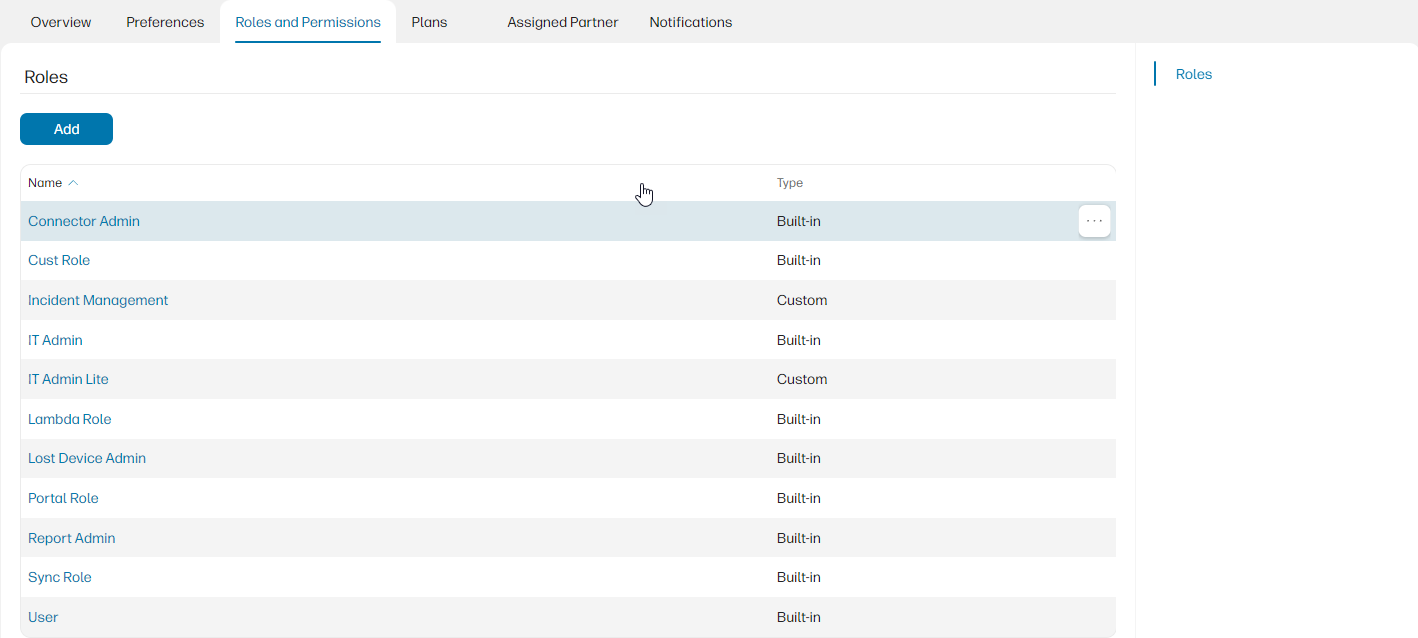Image resolution: width=1418 pixels, height=638 pixels.
Task: Open the IT Admin Lite role
Action: point(68,379)
